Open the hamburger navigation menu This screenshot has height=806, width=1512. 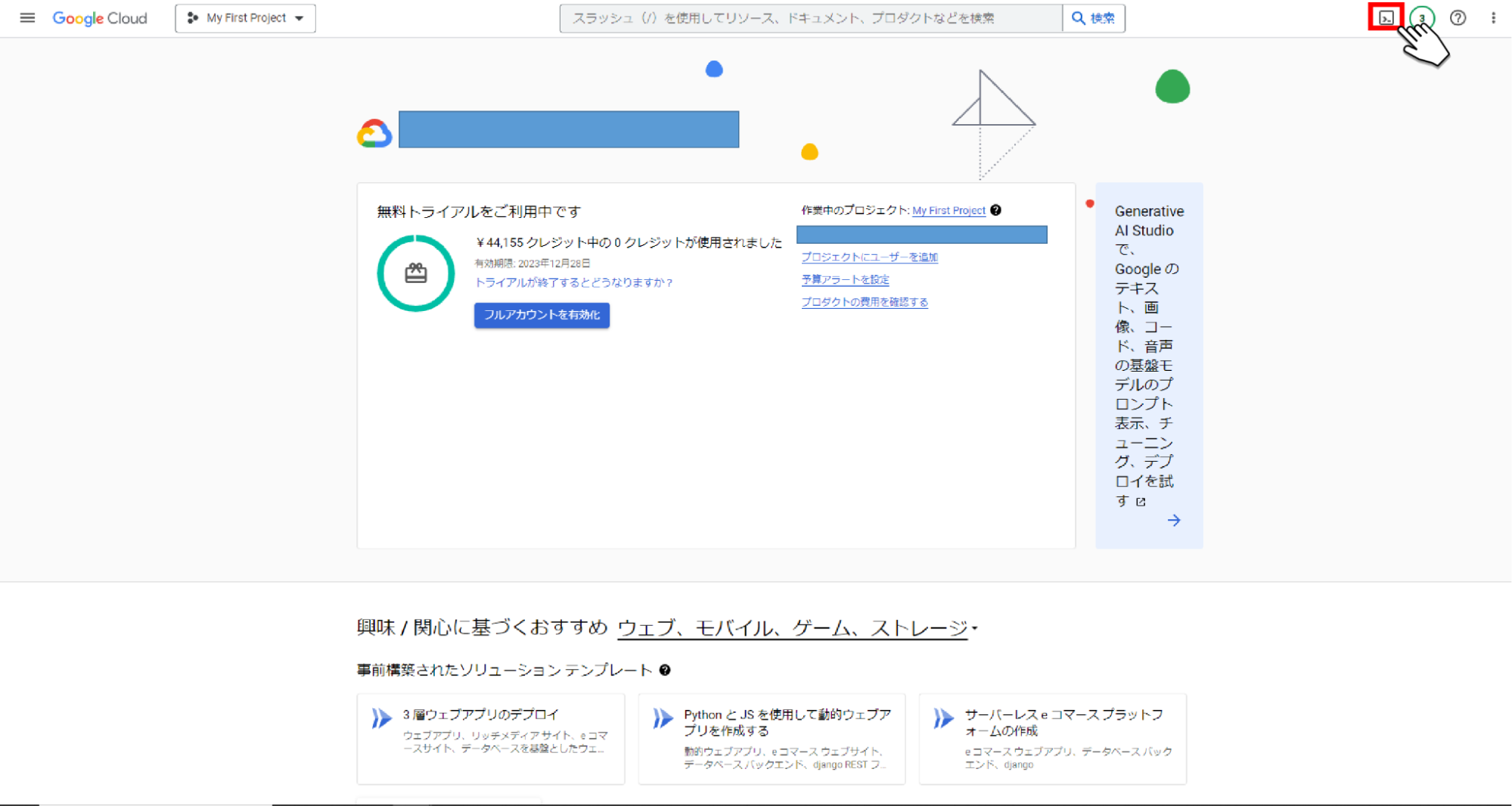point(27,17)
